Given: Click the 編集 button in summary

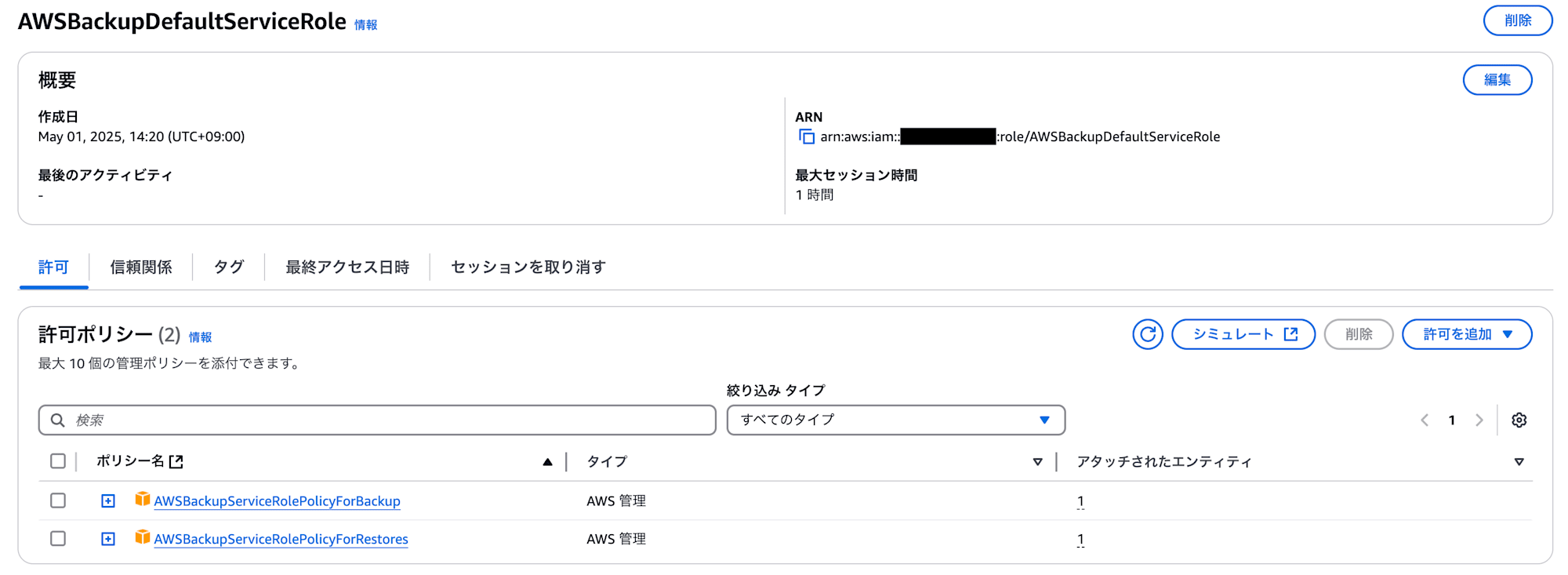Looking at the screenshot, I should click(1497, 80).
